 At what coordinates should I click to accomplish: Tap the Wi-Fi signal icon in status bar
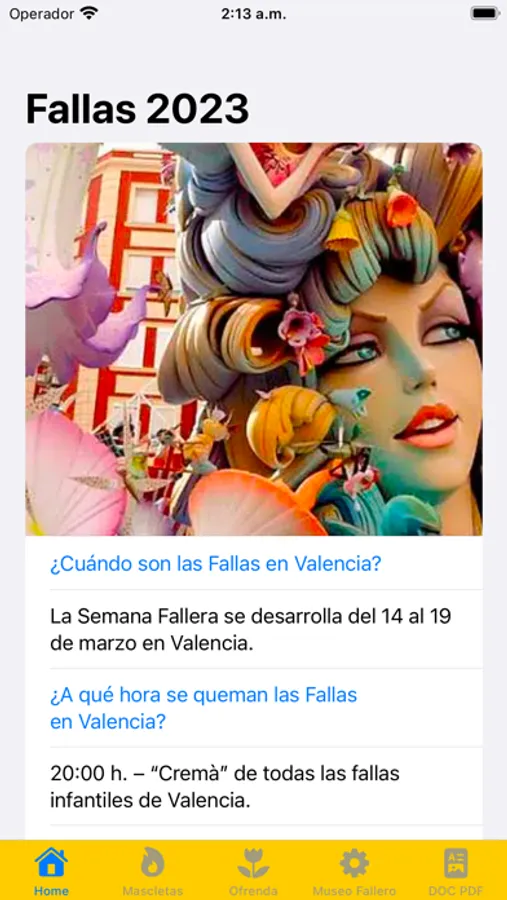89,13
